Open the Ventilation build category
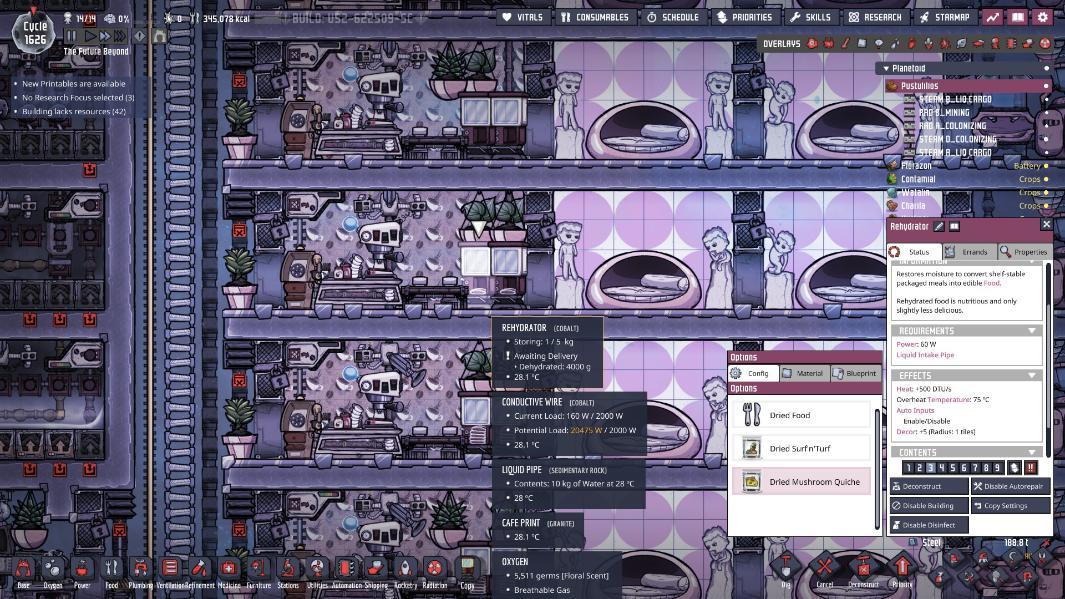 click(170, 568)
